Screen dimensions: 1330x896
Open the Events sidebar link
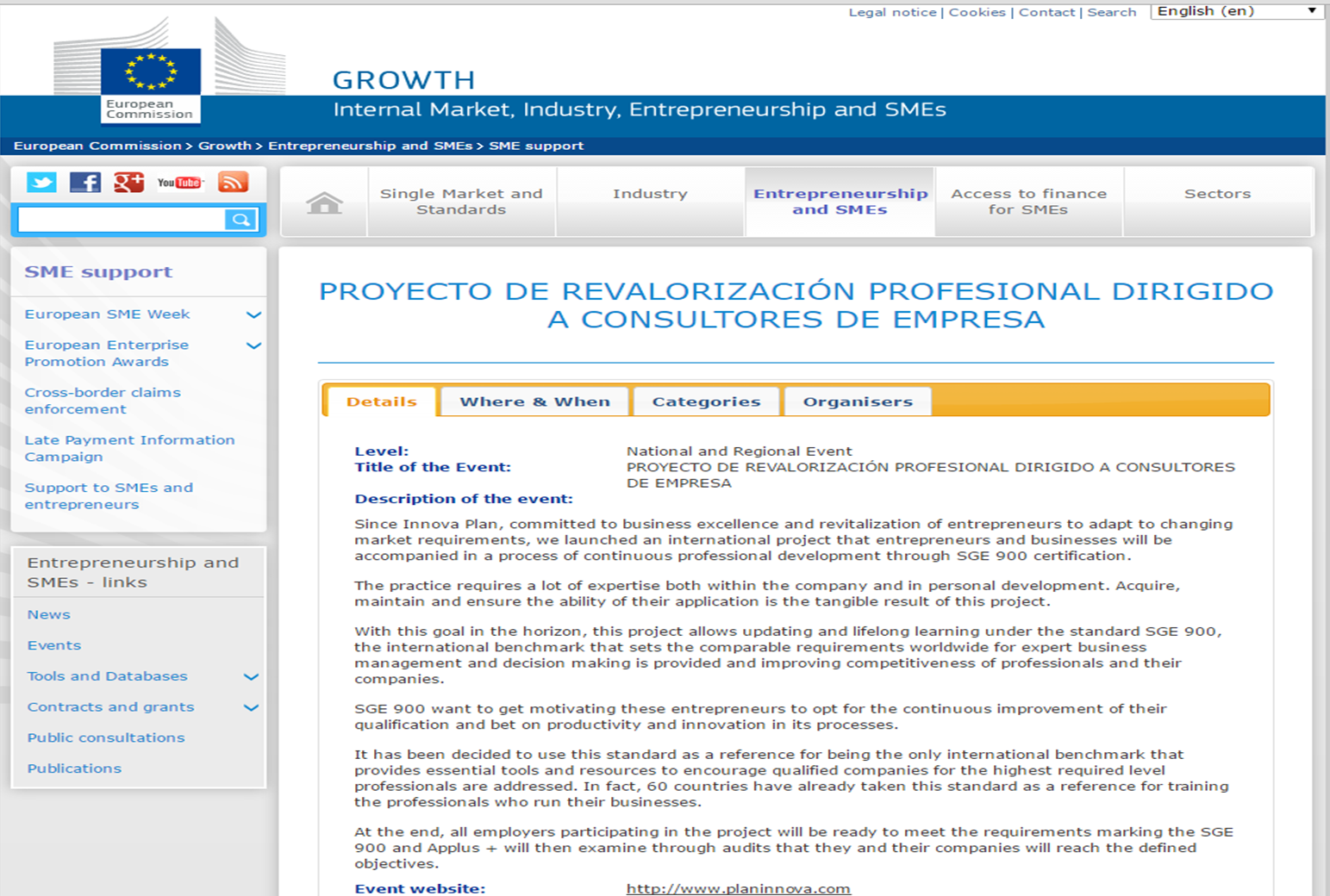(53, 645)
